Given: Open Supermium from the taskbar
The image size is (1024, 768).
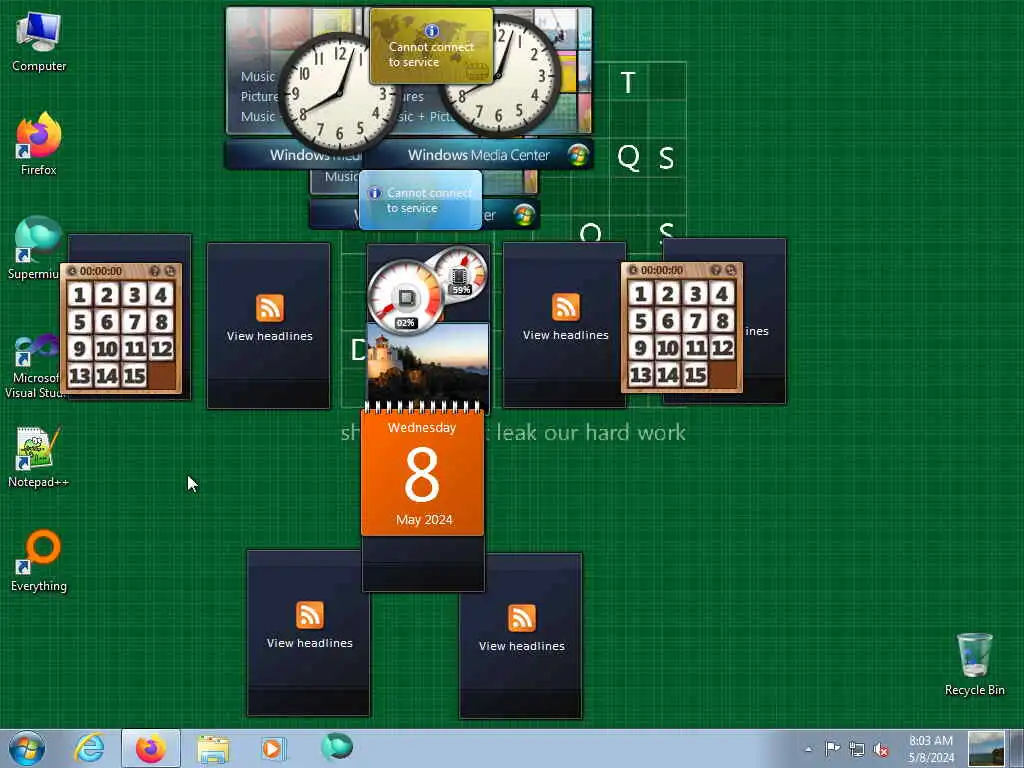Looking at the screenshot, I should tap(337, 747).
